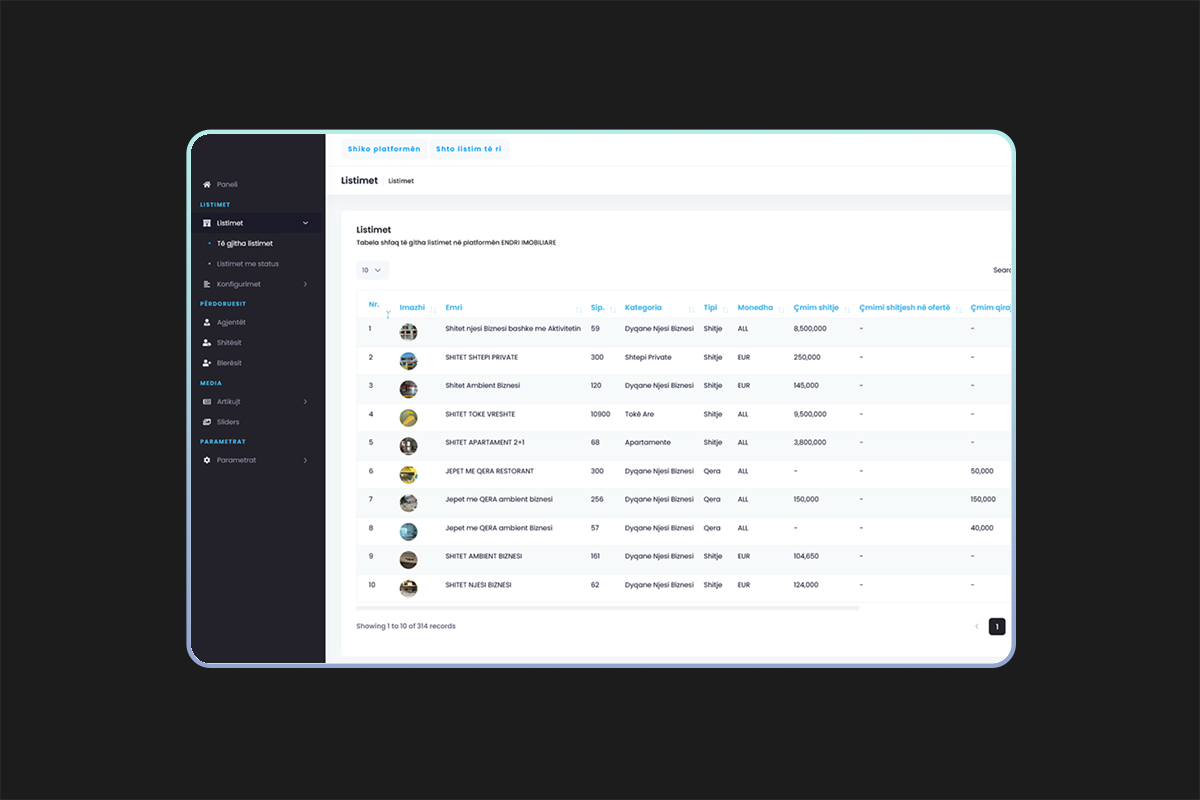Sort table by Kategoria column header
The height and width of the screenshot is (800, 1200).
click(643, 308)
